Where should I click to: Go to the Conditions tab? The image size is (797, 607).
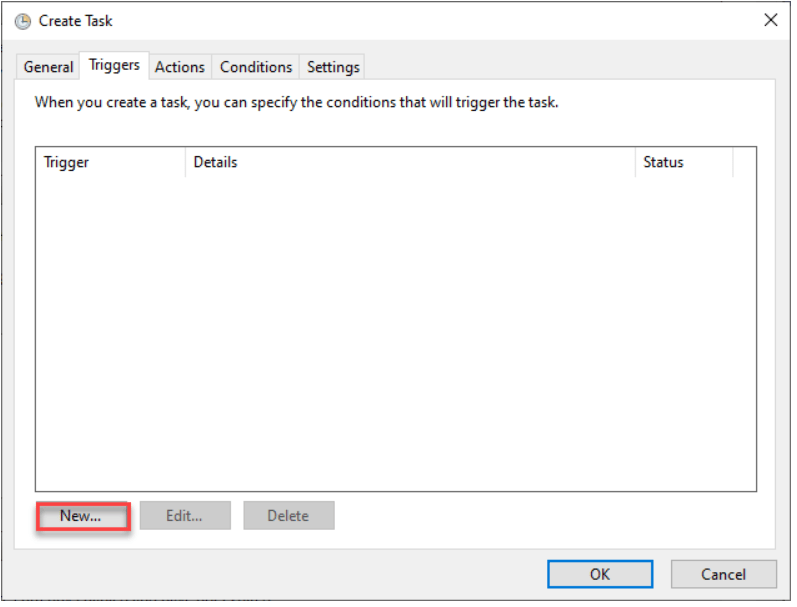coord(256,67)
